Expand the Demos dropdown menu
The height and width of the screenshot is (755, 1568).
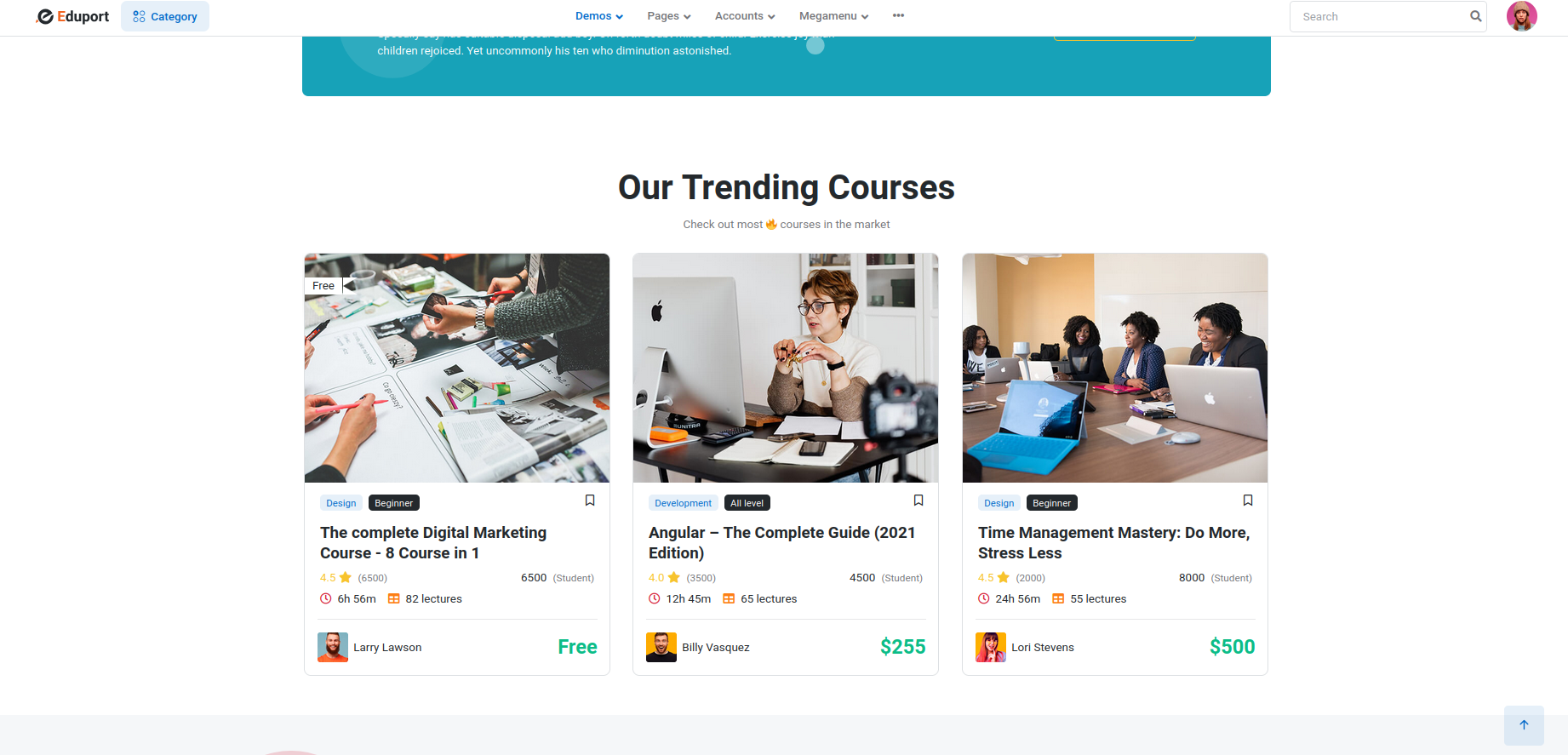pos(599,16)
